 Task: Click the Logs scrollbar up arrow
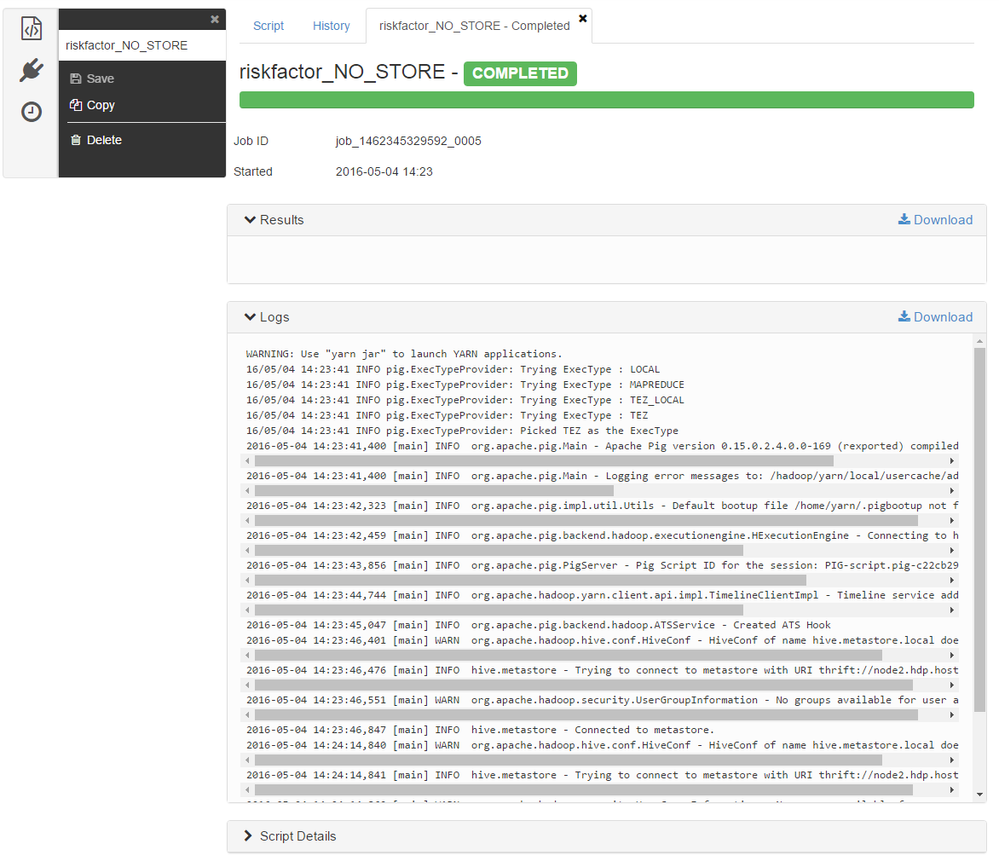click(x=980, y=342)
